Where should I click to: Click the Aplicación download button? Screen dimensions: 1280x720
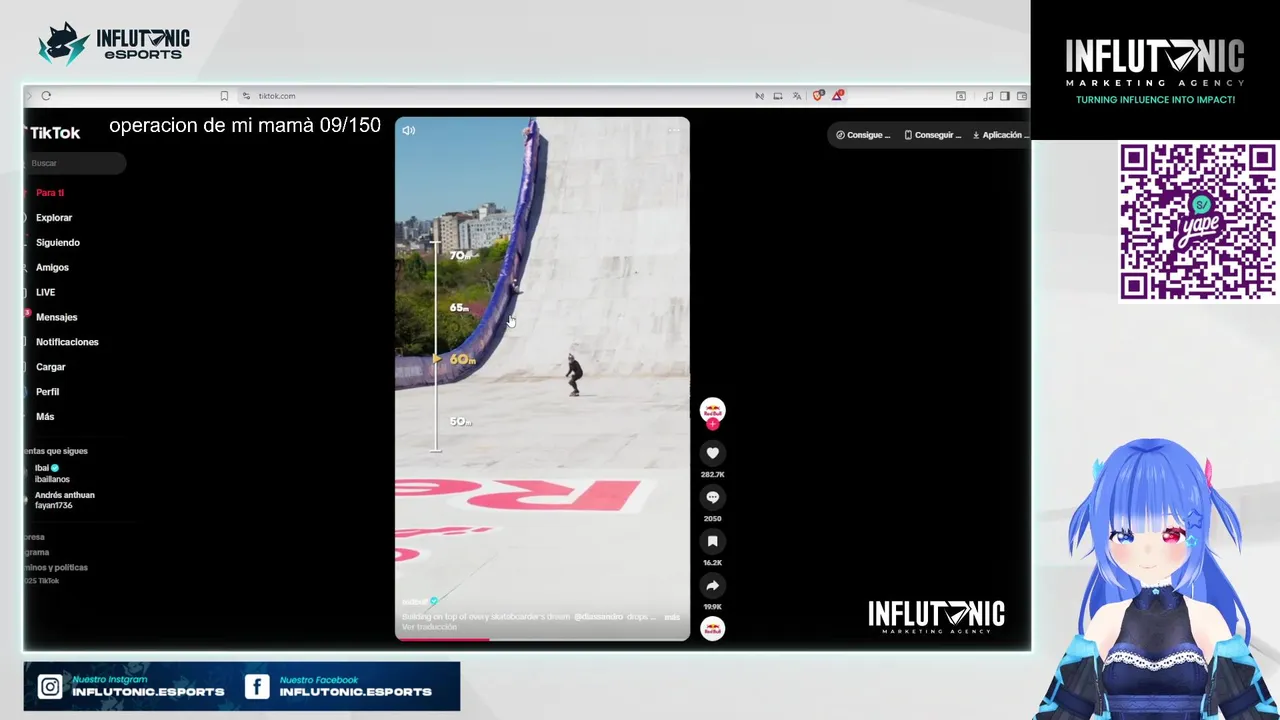coord(1000,135)
